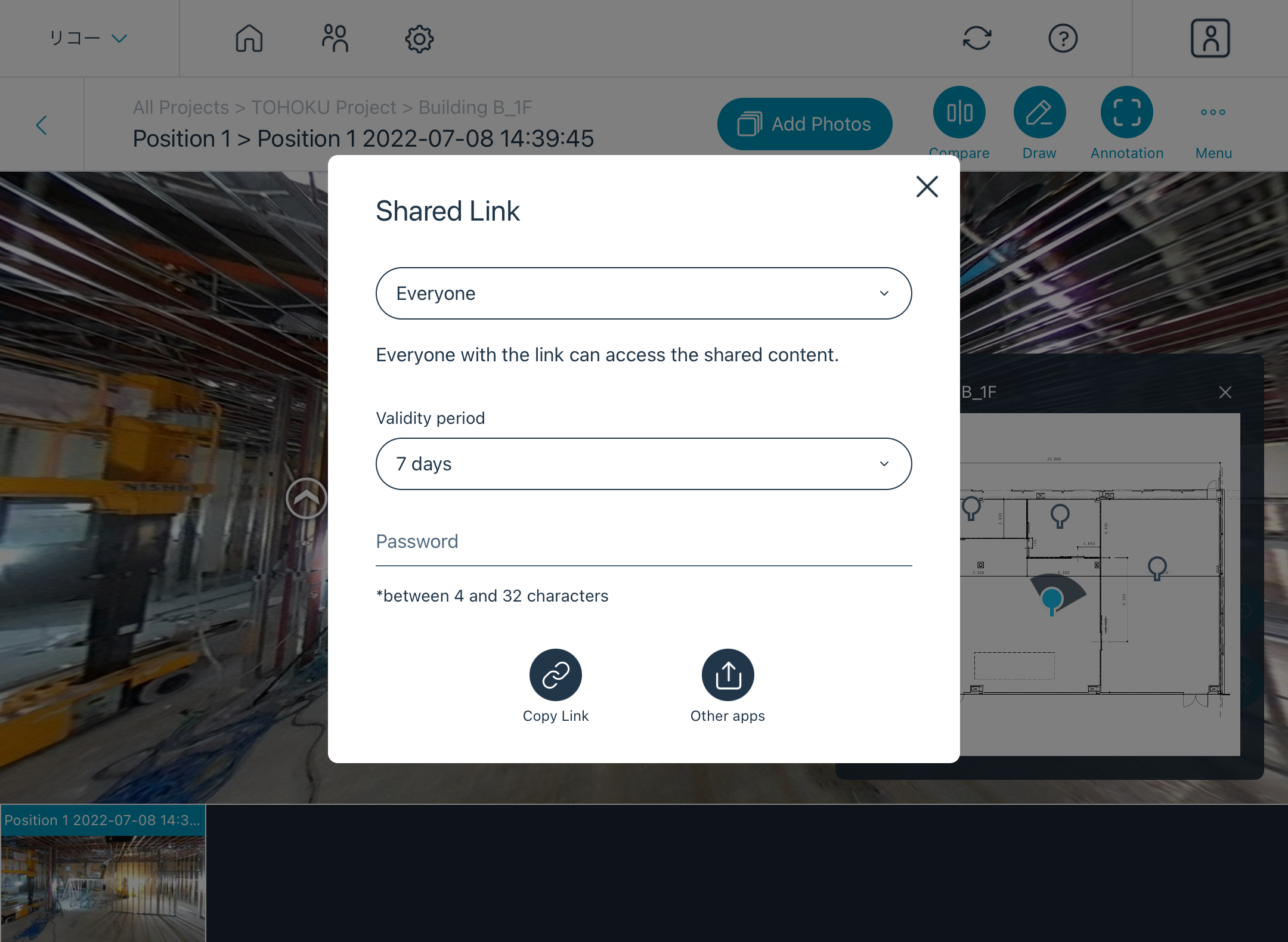Expand the リコー organization dropdown
This screenshot has height=942, width=1288.
tap(88, 39)
